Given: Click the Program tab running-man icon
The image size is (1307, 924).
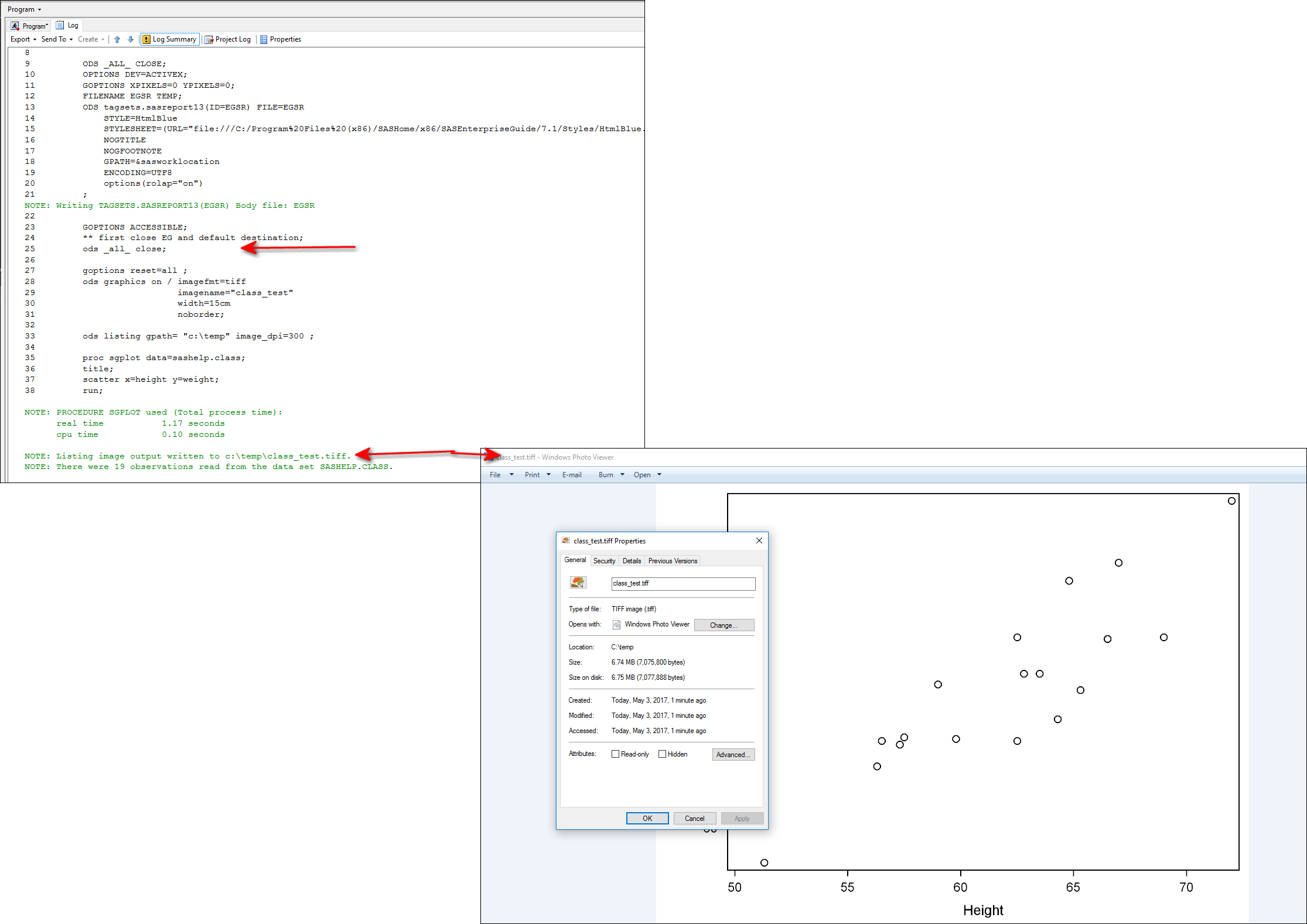Looking at the screenshot, I should 15,26.
